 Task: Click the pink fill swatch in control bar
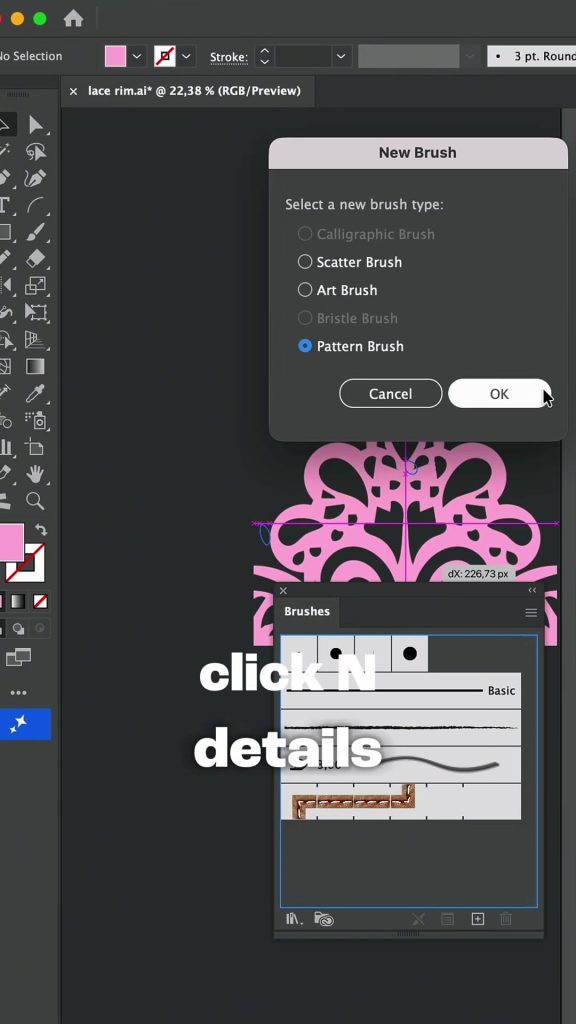[x=115, y=56]
